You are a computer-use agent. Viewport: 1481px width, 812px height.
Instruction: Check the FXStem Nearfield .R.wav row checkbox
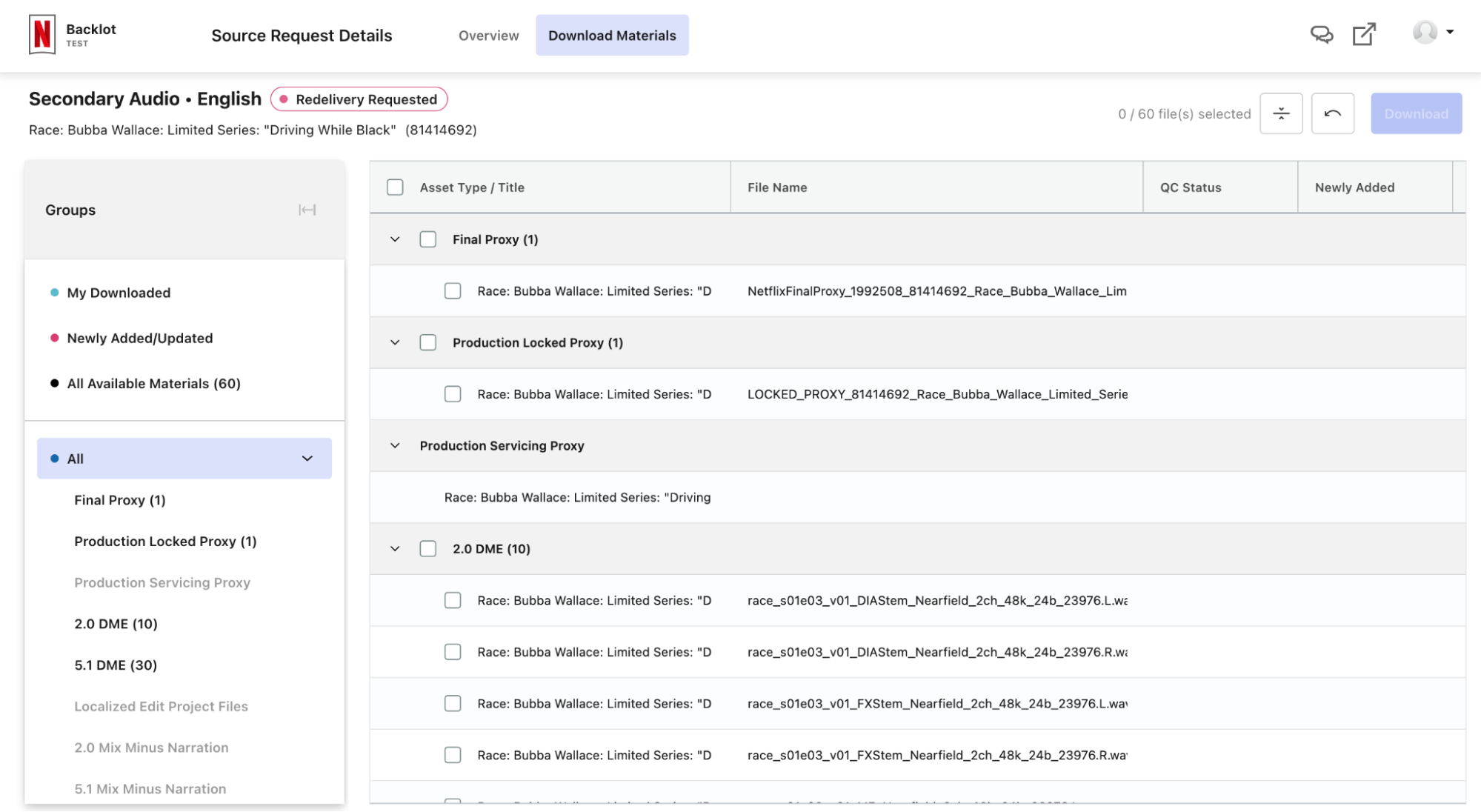tap(453, 755)
